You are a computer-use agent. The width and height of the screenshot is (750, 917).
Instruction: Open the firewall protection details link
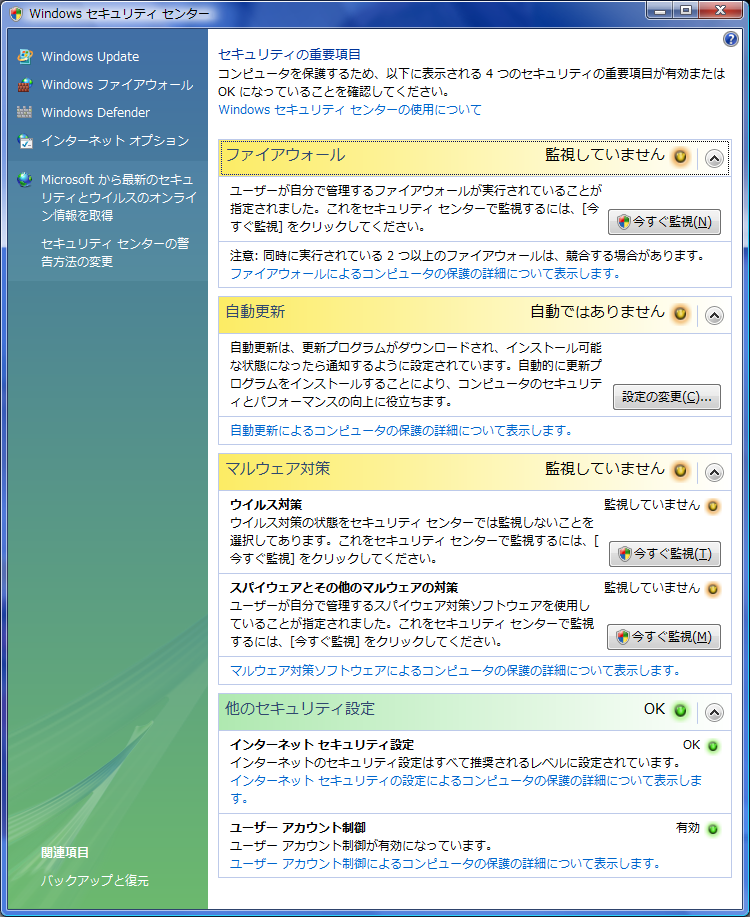click(425, 274)
